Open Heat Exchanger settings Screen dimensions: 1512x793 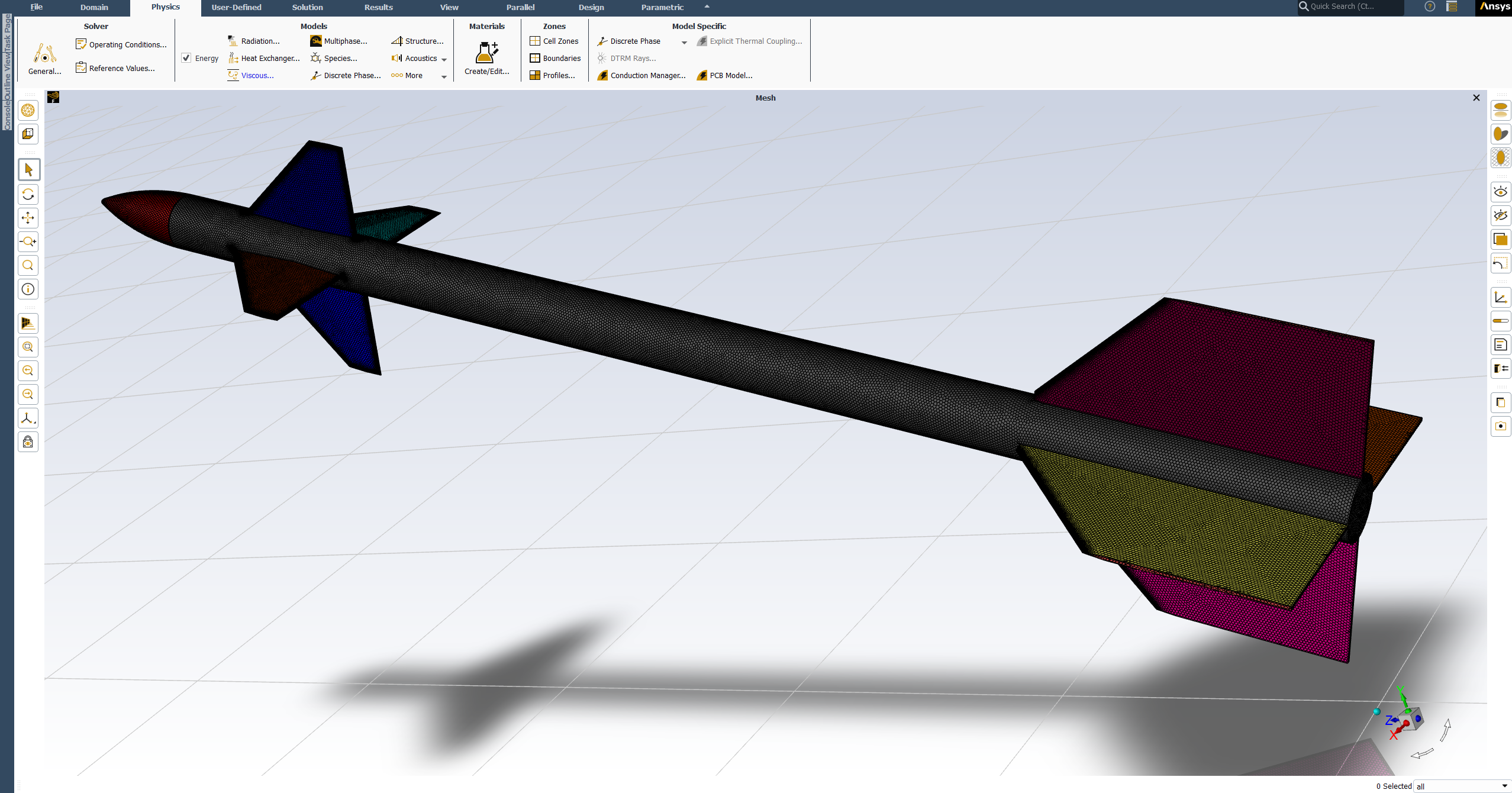point(265,58)
